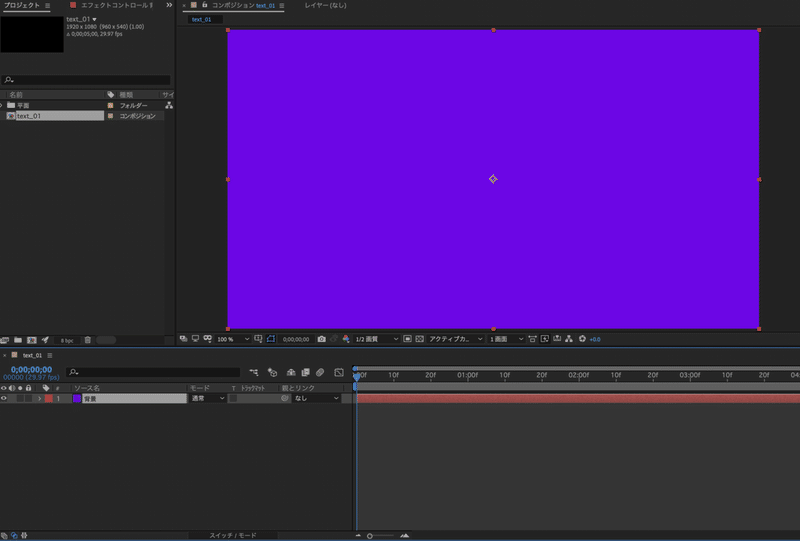Screen dimensions: 800x541
Task: Click the 背景 layer red label color
Action: (48, 399)
